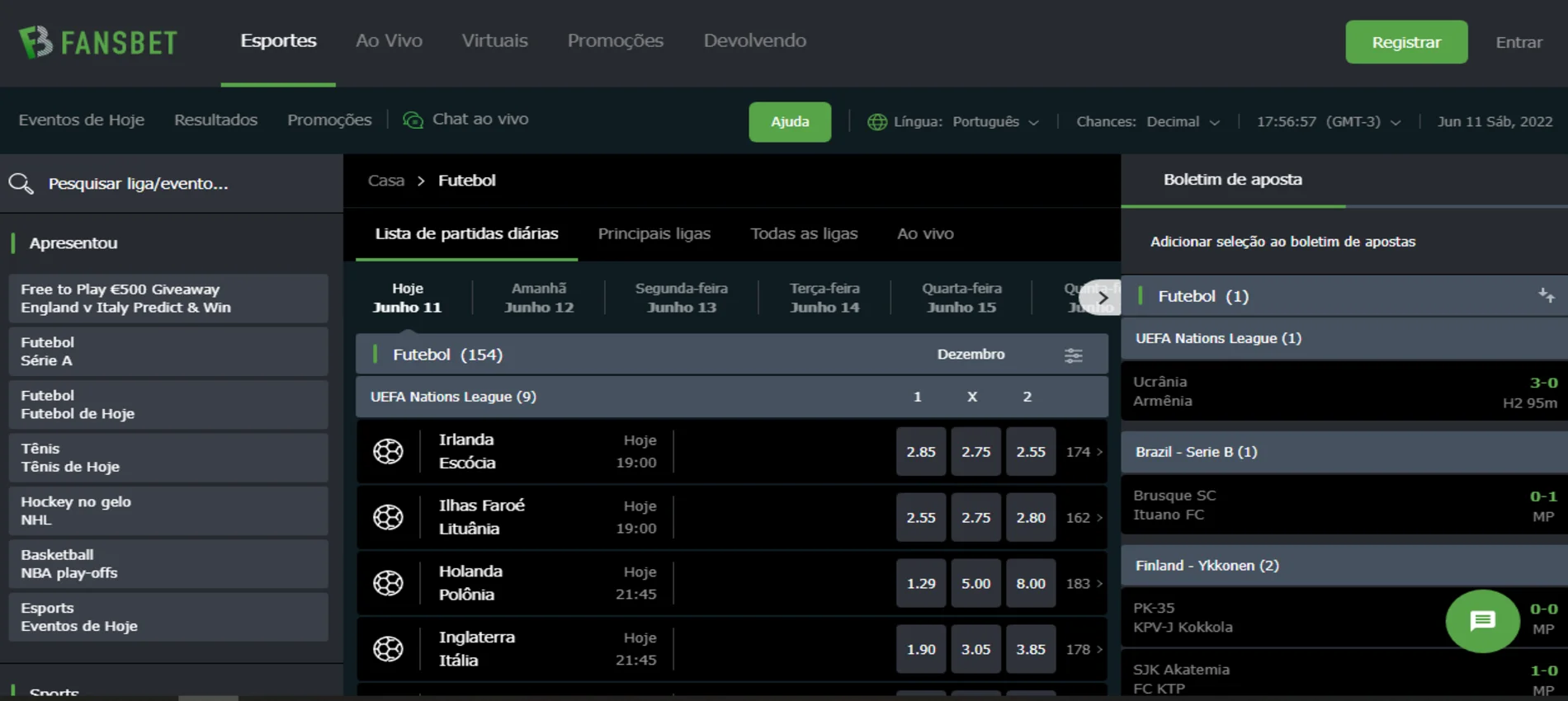Open the Esportes main tab

coord(278,41)
